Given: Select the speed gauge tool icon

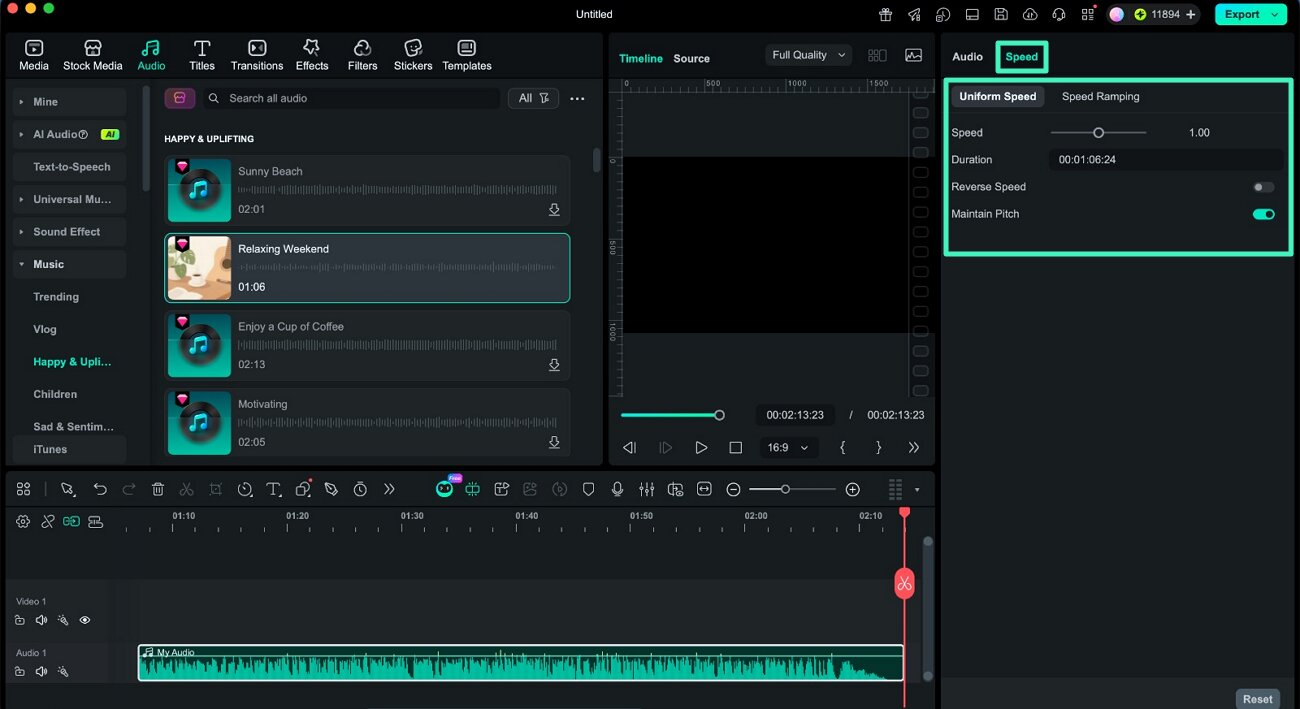Looking at the screenshot, I should [x=245, y=489].
